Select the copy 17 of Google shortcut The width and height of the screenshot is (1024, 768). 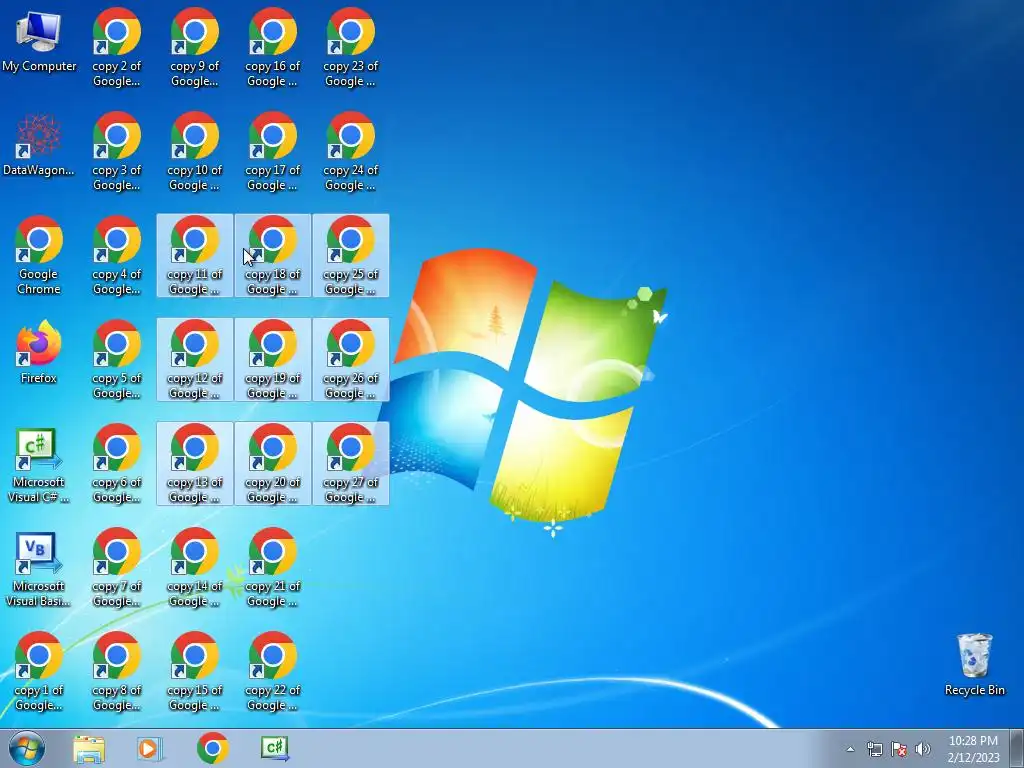pos(272,152)
